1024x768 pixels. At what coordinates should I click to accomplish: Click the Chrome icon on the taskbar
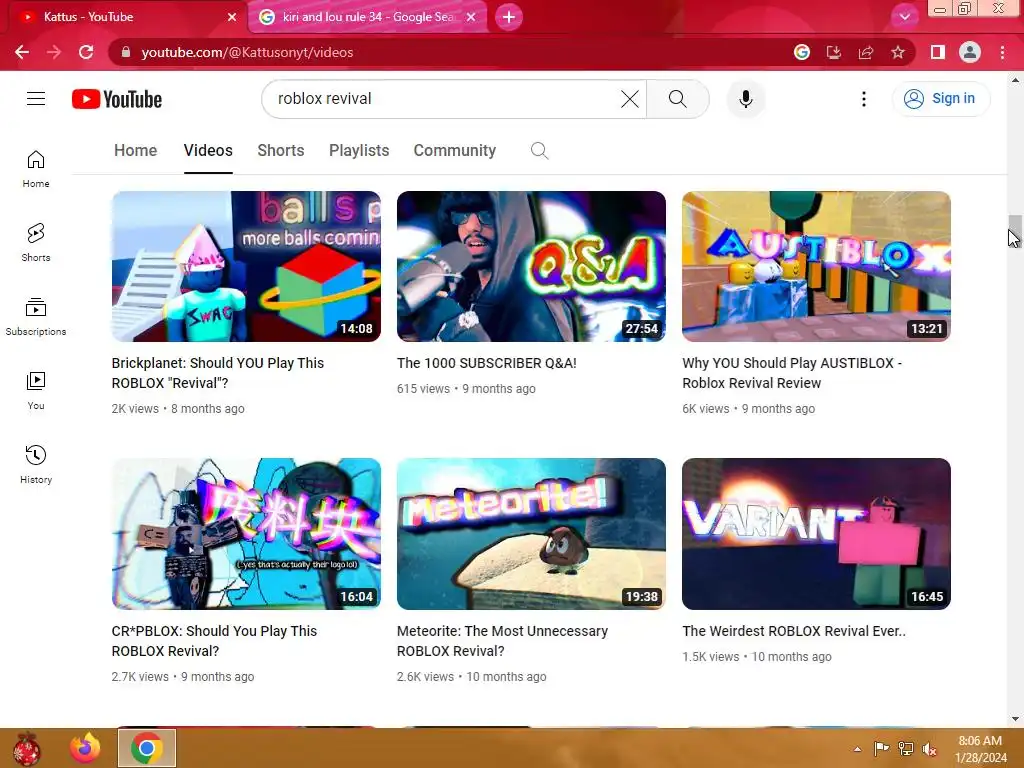coord(147,748)
